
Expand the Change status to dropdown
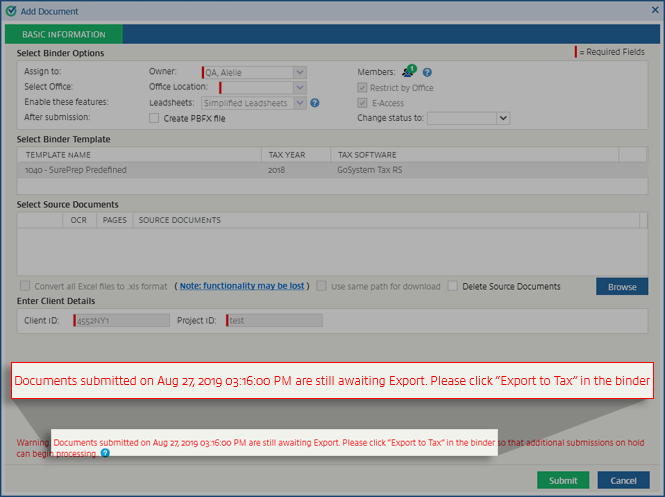pyautogui.click(x=503, y=118)
